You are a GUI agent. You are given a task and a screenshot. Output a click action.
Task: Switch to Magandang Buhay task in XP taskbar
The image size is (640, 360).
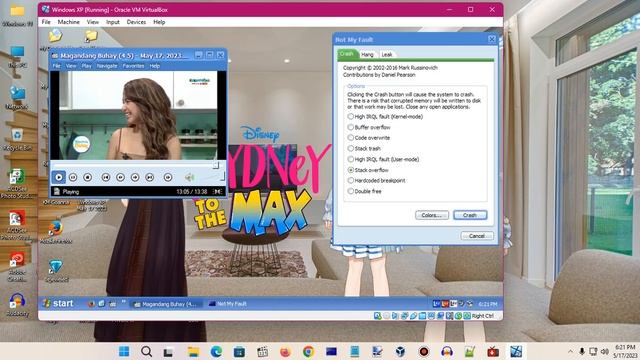[x=166, y=304]
